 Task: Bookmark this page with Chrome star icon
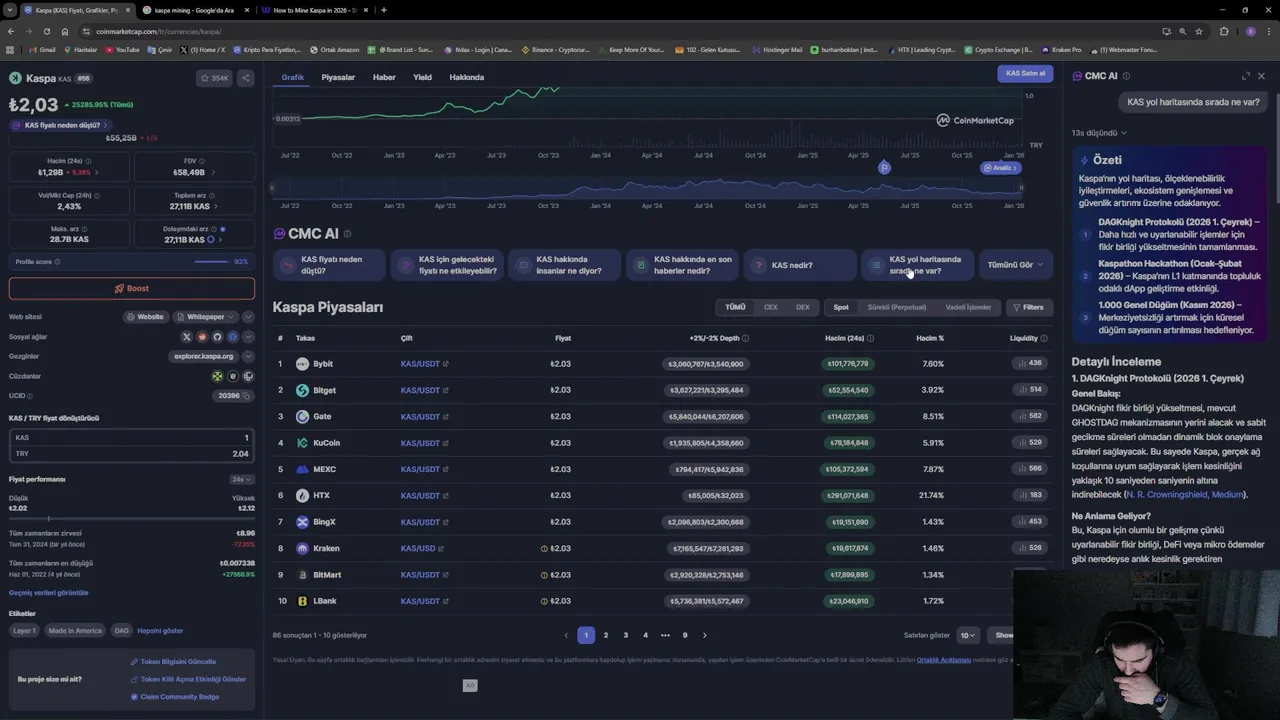click(1199, 31)
